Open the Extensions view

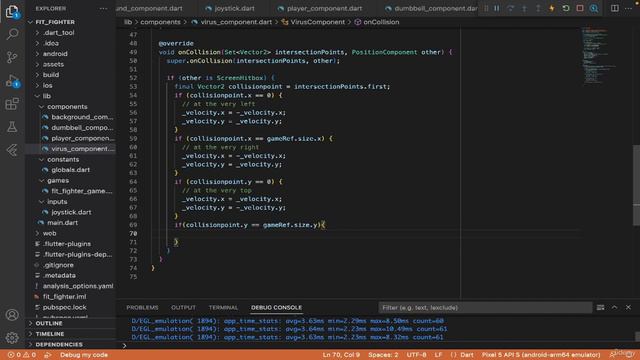tap(12, 104)
